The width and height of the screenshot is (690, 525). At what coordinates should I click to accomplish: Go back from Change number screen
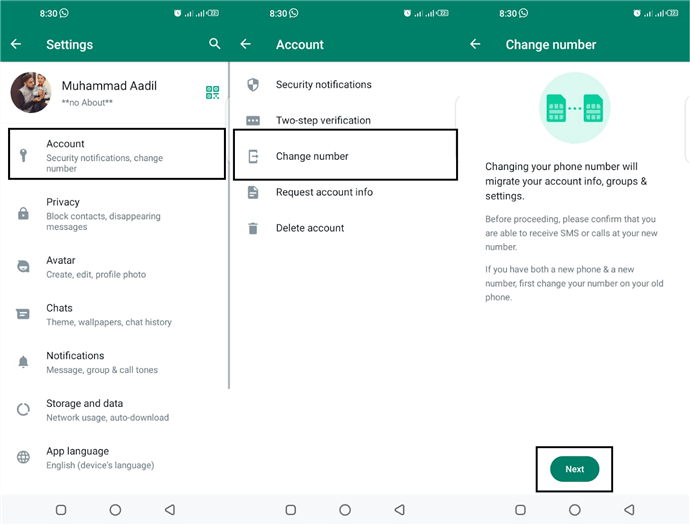tap(475, 44)
